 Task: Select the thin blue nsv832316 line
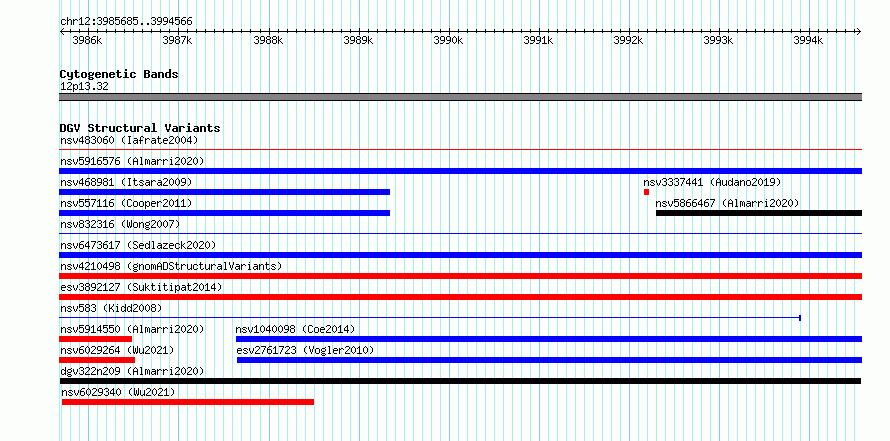[460, 233]
